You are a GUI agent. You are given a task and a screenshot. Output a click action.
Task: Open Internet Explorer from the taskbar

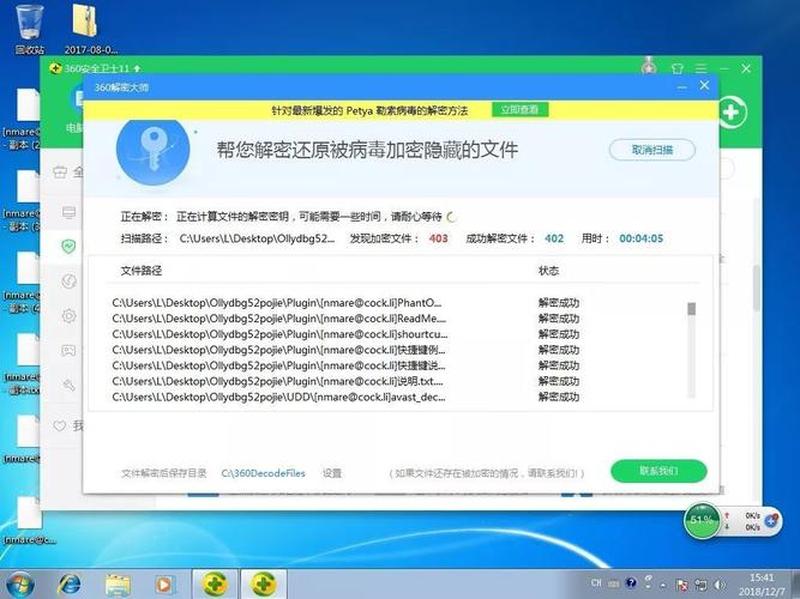[69, 585]
